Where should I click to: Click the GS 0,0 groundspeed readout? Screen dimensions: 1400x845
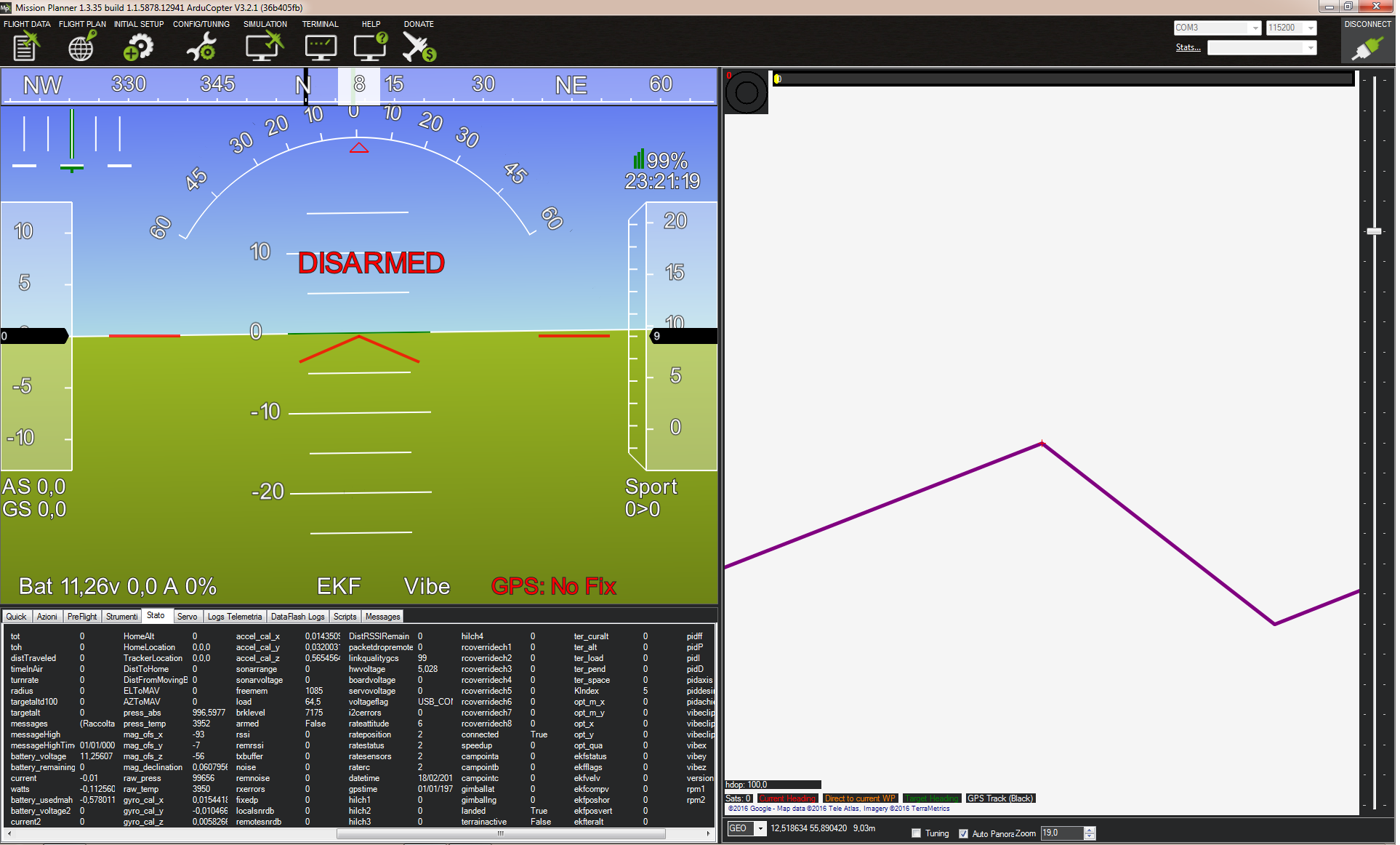pos(34,509)
